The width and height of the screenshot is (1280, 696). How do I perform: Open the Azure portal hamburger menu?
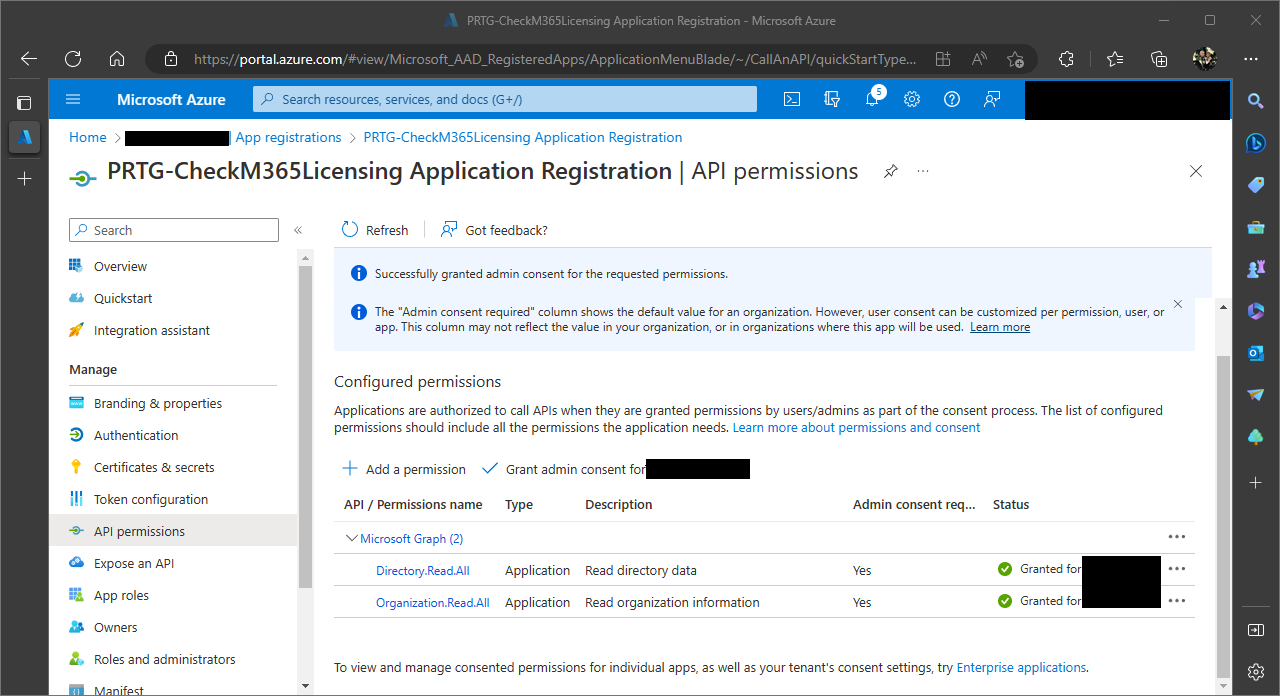pyautogui.click(x=73, y=99)
